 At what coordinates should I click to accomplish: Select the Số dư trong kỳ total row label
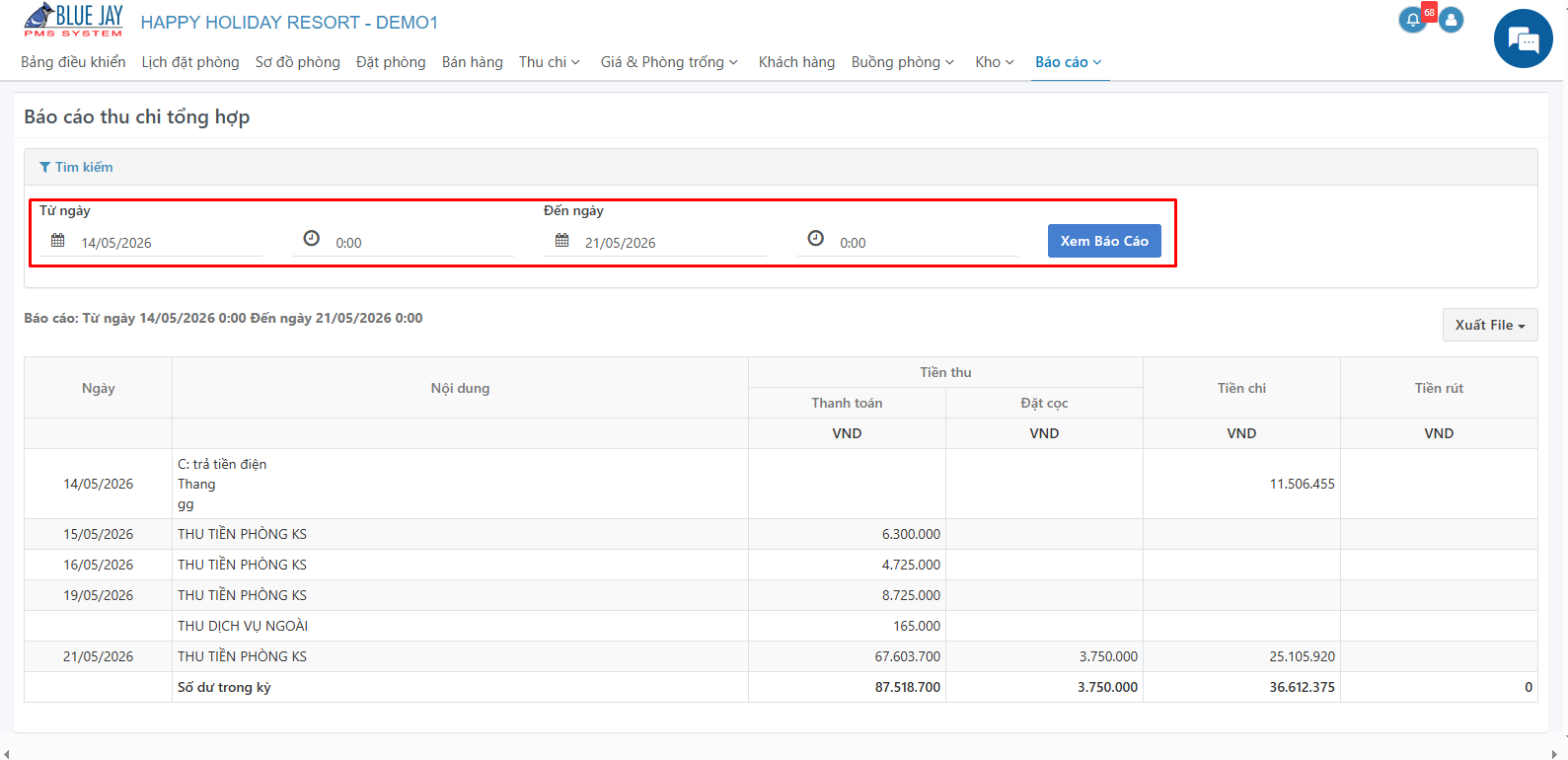(x=224, y=687)
